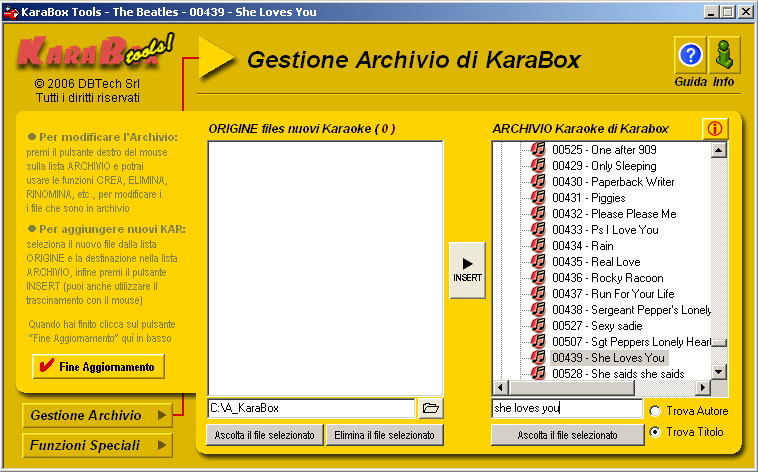Viewport: 758px width, 472px height.
Task: Click the archive vertical scrollbar thumb
Action: click(719, 343)
